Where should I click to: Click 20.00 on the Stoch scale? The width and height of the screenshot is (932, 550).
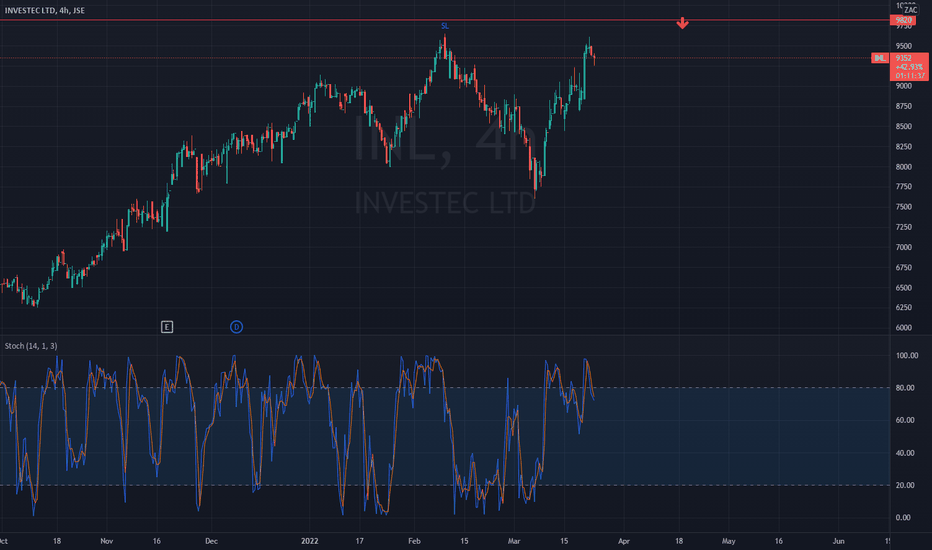(905, 485)
